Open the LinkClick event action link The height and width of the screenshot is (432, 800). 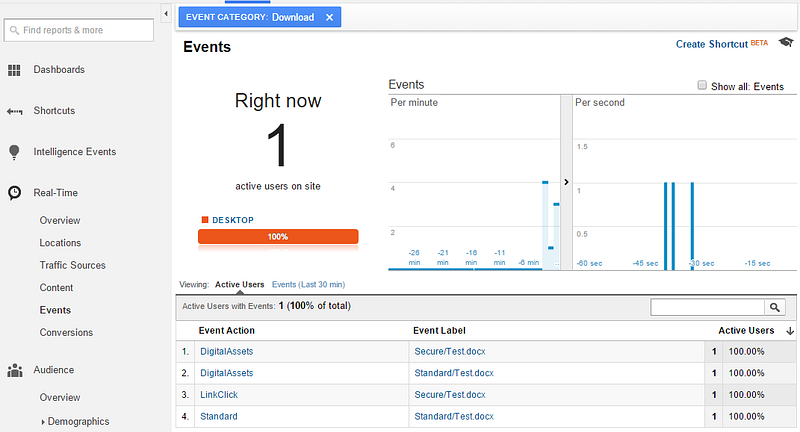[x=219, y=395]
